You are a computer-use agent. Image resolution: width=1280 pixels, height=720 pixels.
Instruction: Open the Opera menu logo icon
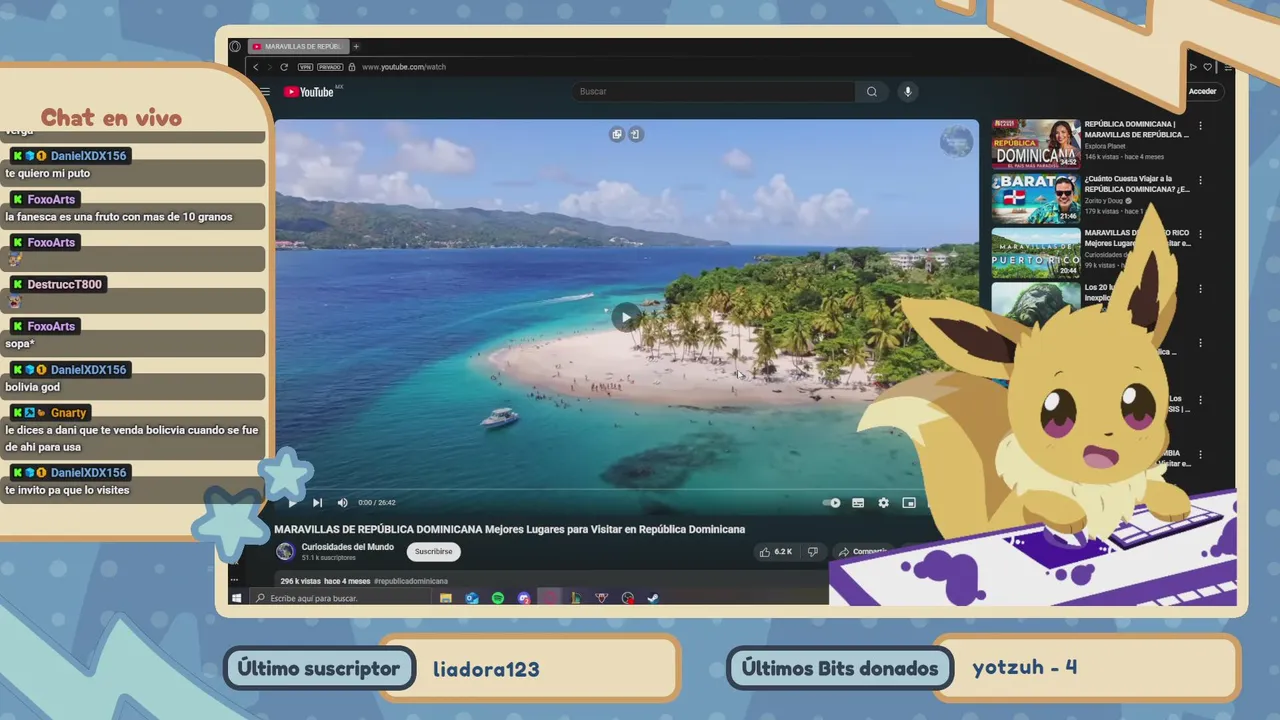[235, 46]
